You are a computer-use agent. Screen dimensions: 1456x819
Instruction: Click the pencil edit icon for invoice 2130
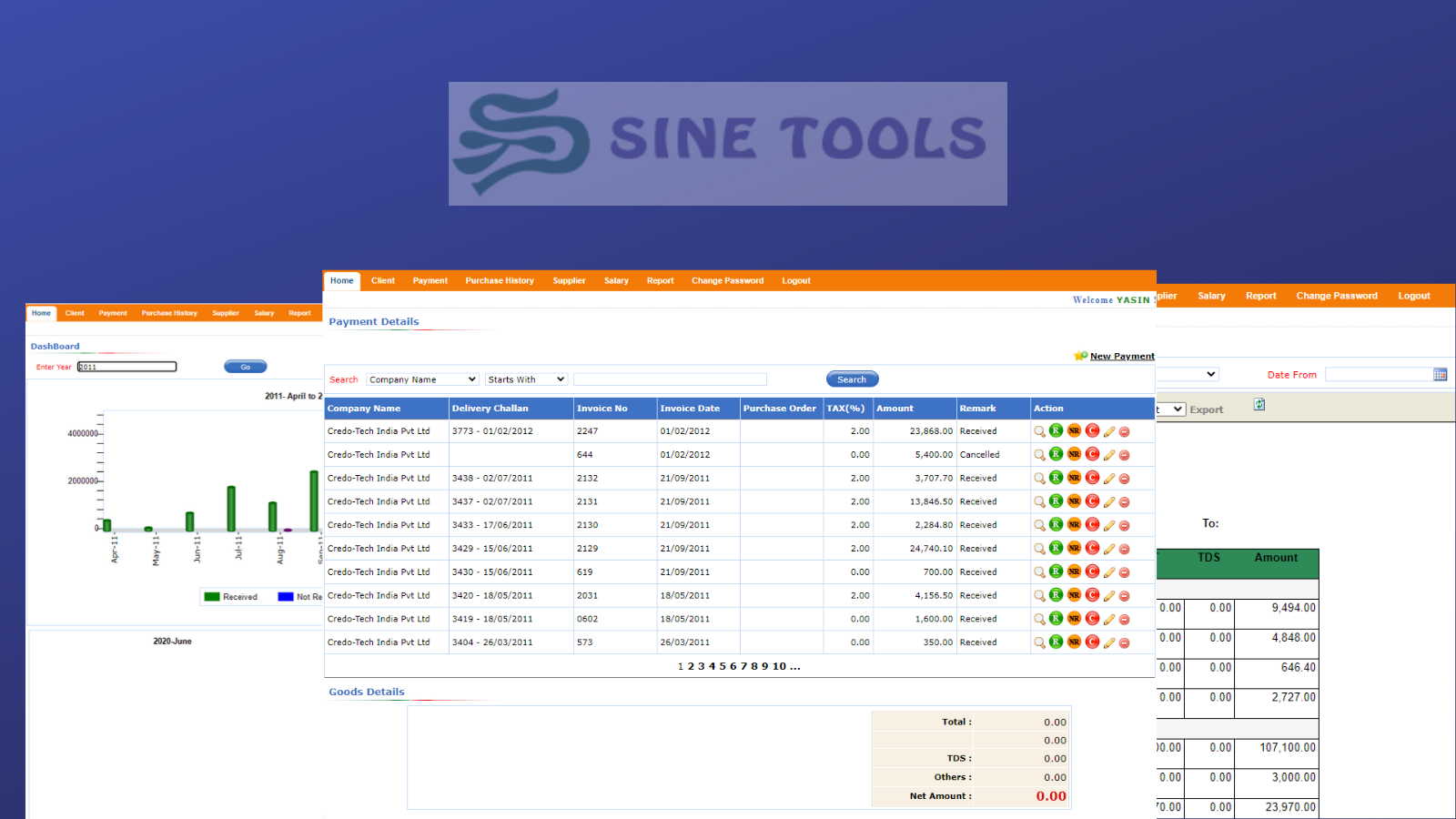coord(1109,526)
